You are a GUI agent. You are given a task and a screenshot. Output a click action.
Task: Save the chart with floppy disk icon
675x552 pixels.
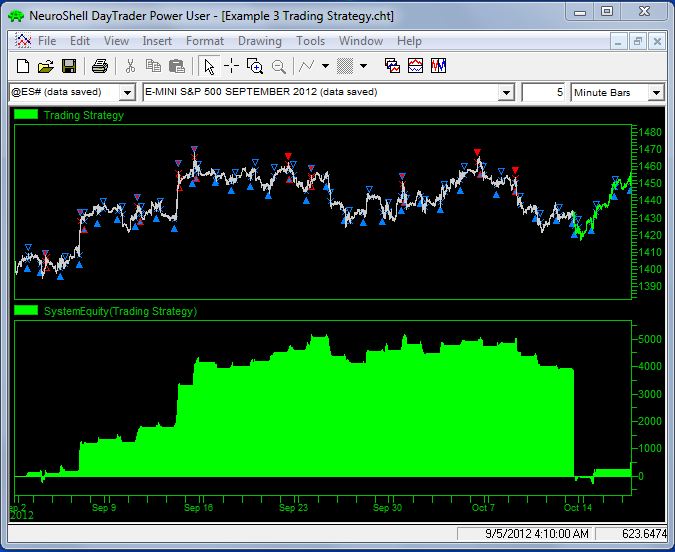coord(69,66)
